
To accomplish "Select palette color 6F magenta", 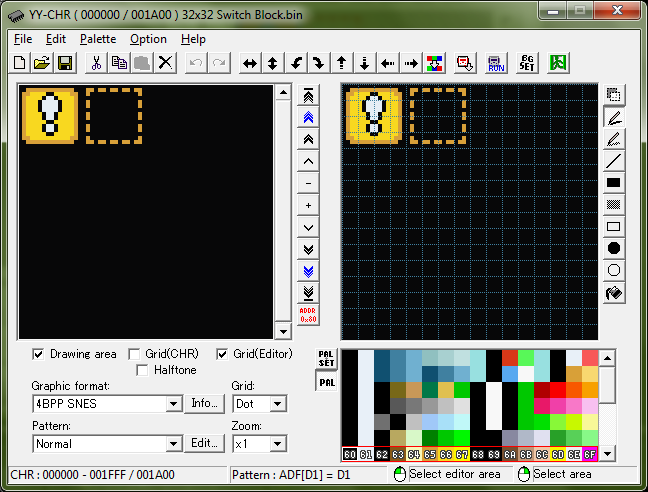I will [590, 454].
